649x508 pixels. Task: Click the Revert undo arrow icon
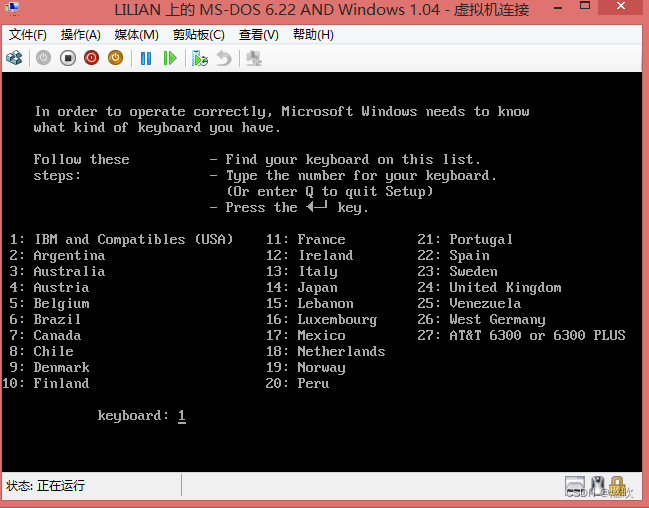[224, 58]
